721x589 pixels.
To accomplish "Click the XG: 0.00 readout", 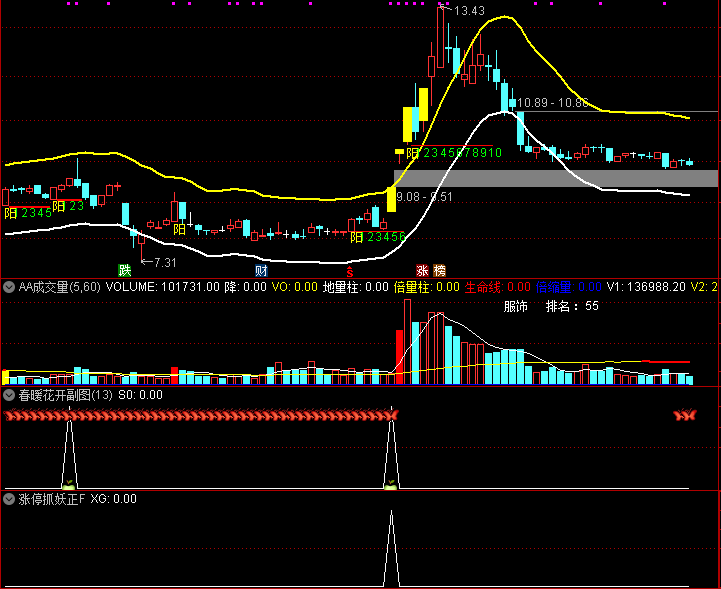I will click(114, 499).
